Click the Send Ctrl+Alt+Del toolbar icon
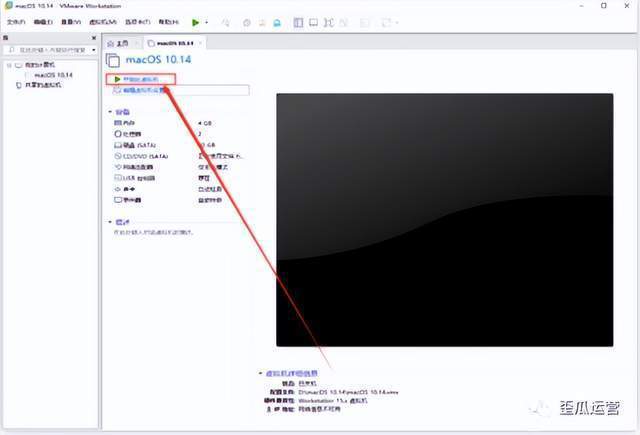The width and height of the screenshot is (640, 435). 225,22
